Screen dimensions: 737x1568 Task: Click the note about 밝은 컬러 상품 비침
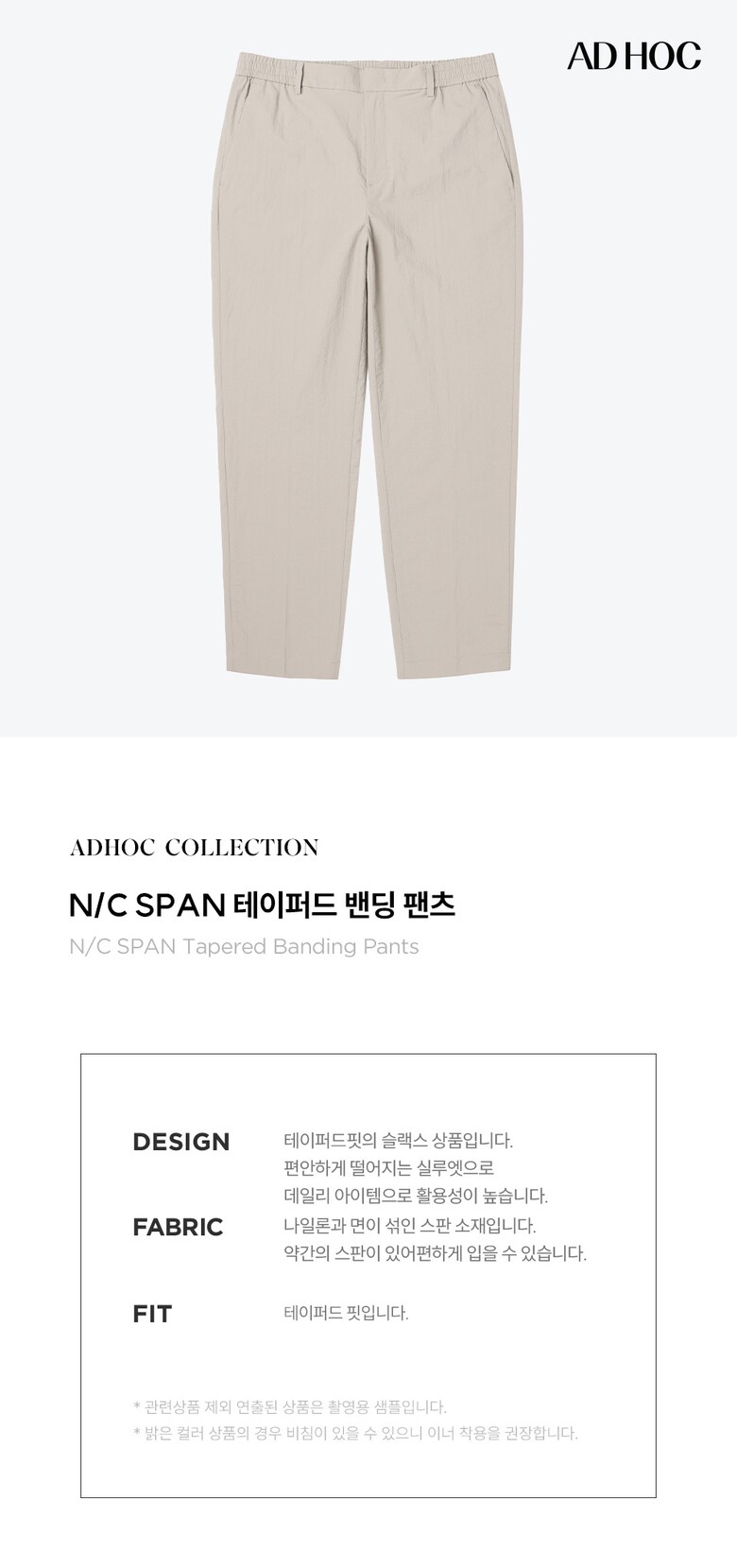click(355, 1434)
